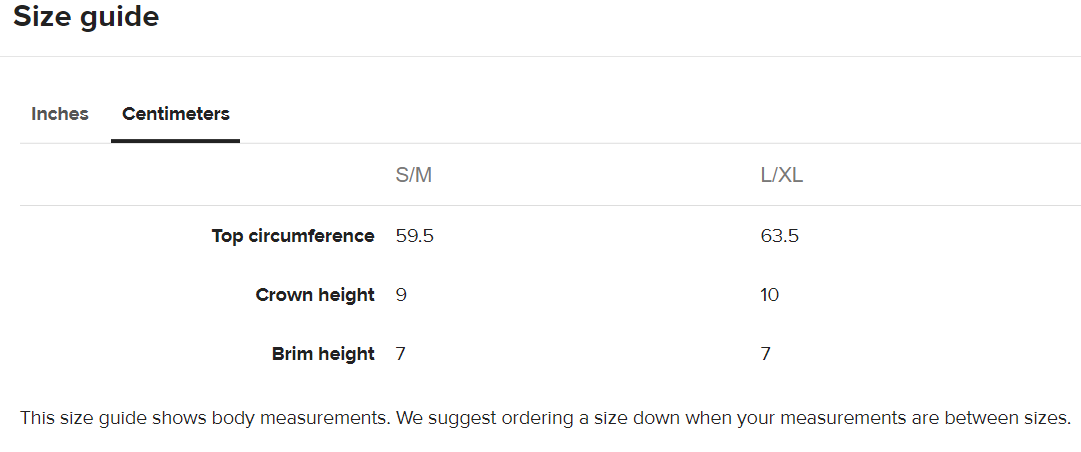Select the Crown height row label
The image size is (1081, 452).
[x=315, y=295]
